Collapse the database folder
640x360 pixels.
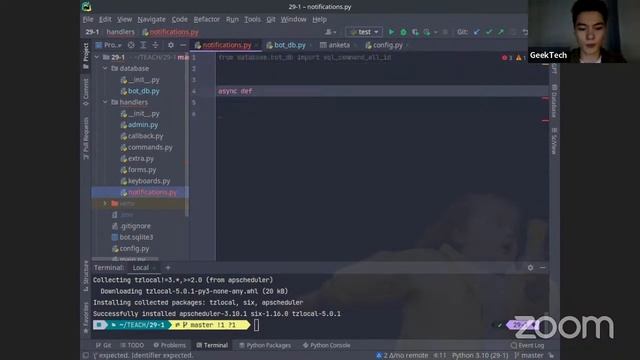pos(105,69)
